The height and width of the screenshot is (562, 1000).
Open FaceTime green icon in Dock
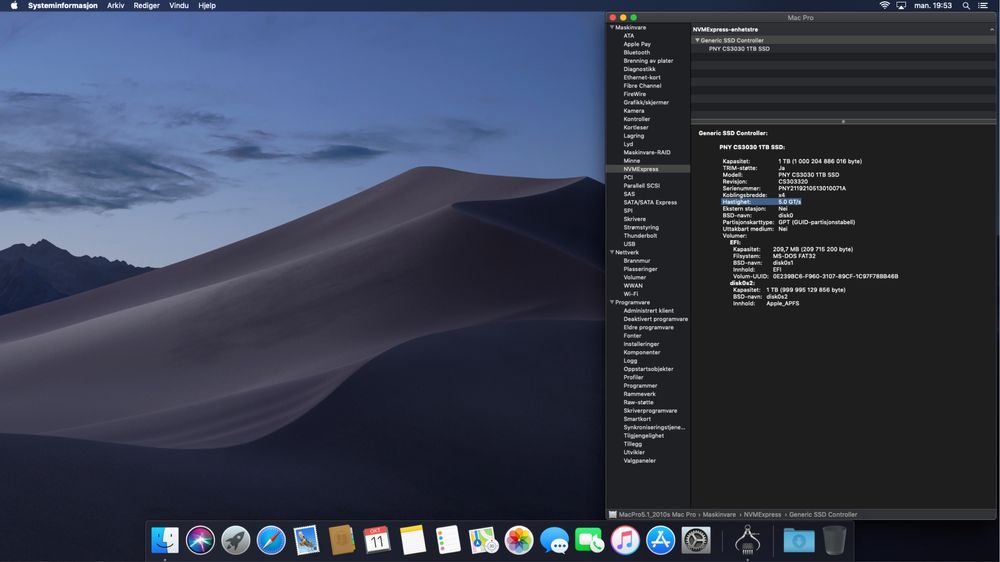click(589, 540)
